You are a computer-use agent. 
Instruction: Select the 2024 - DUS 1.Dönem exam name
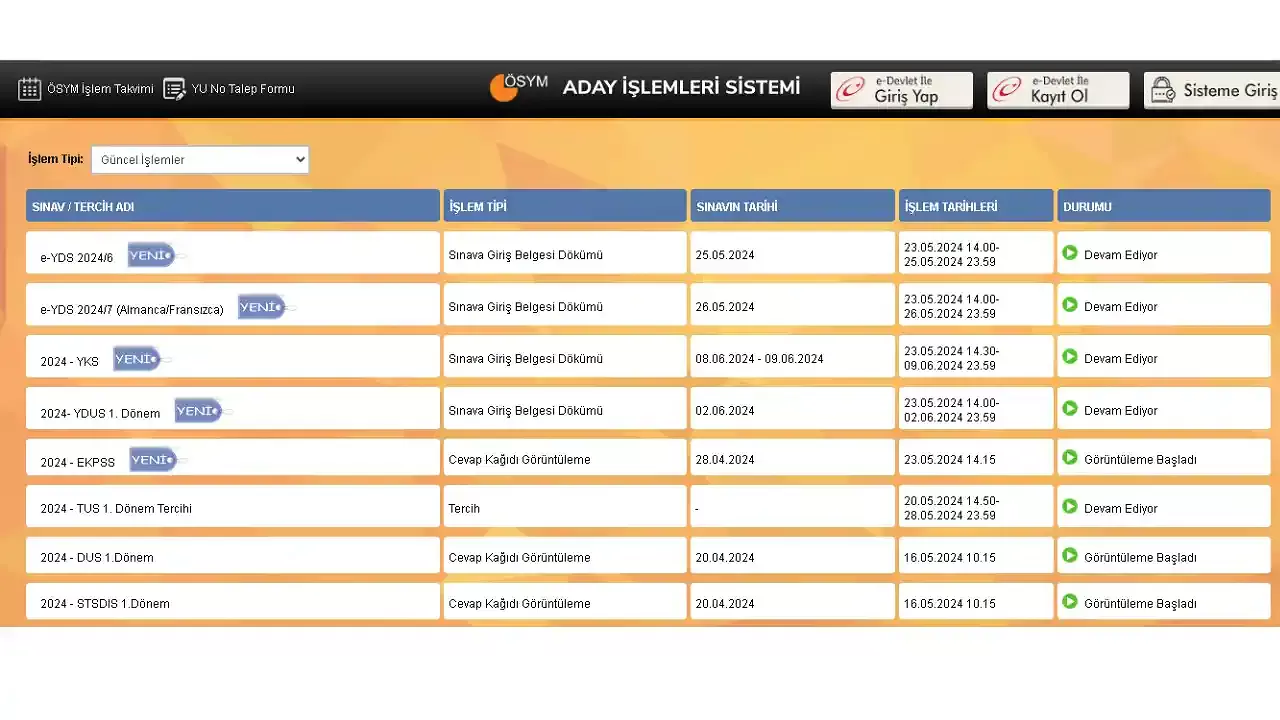tap(97, 558)
